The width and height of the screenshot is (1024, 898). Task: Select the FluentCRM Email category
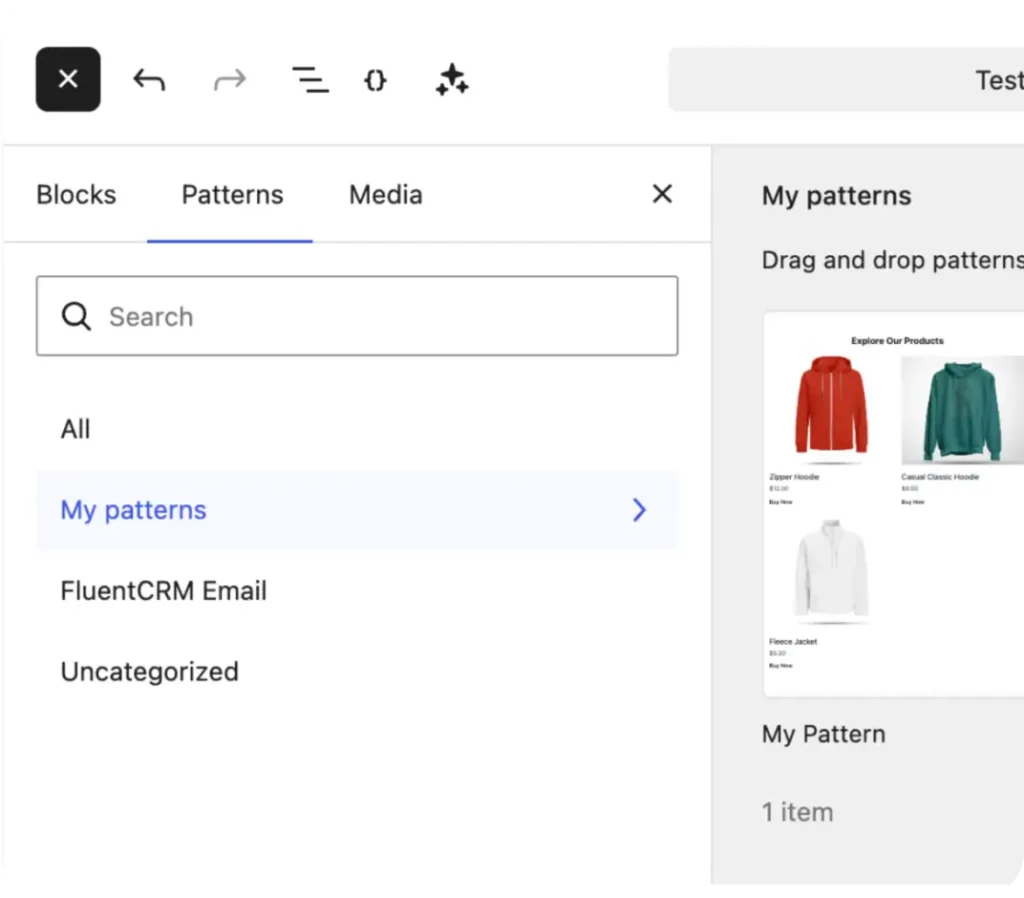click(x=357, y=591)
